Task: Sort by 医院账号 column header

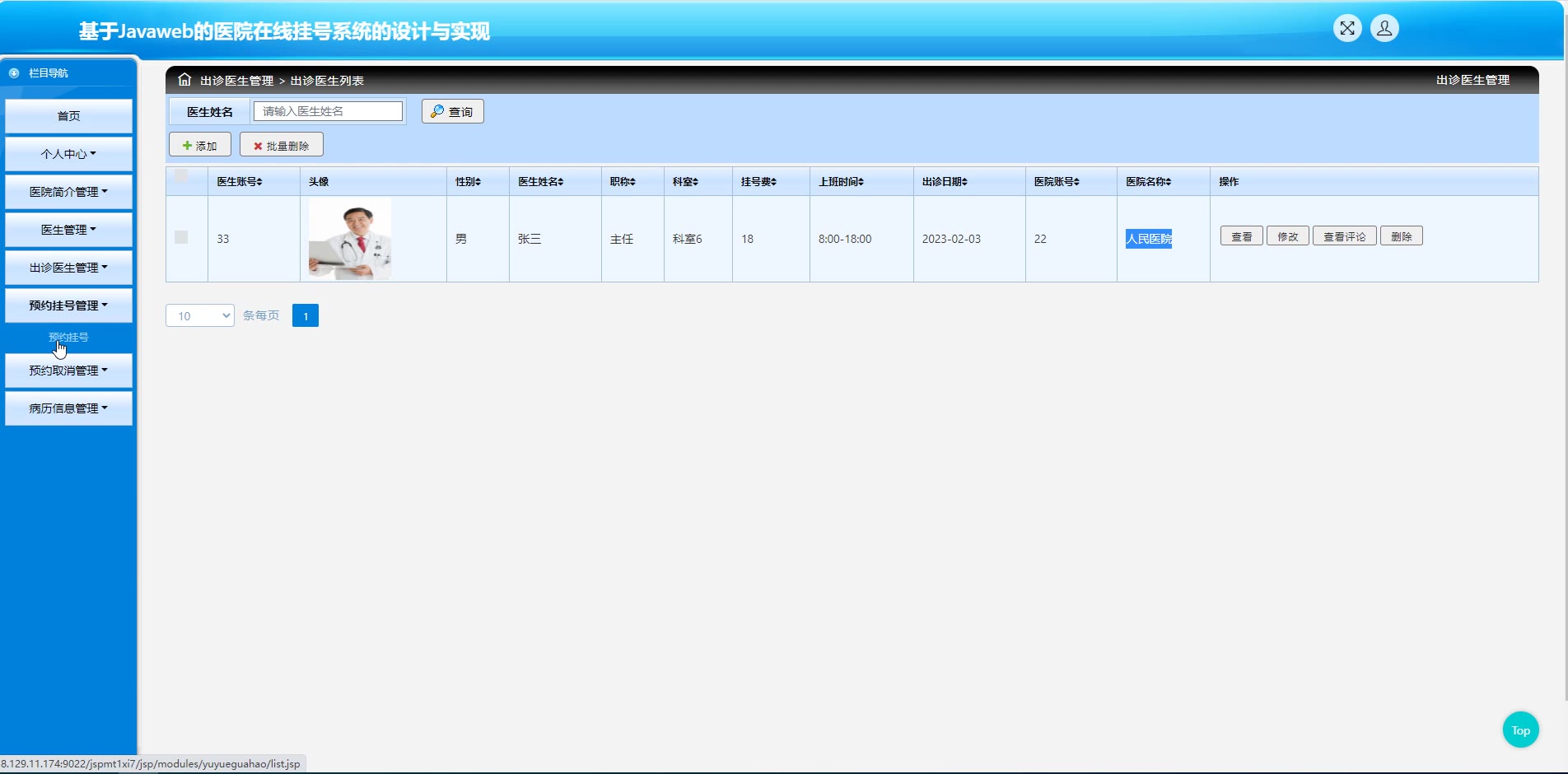Action: (x=1057, y=182)
